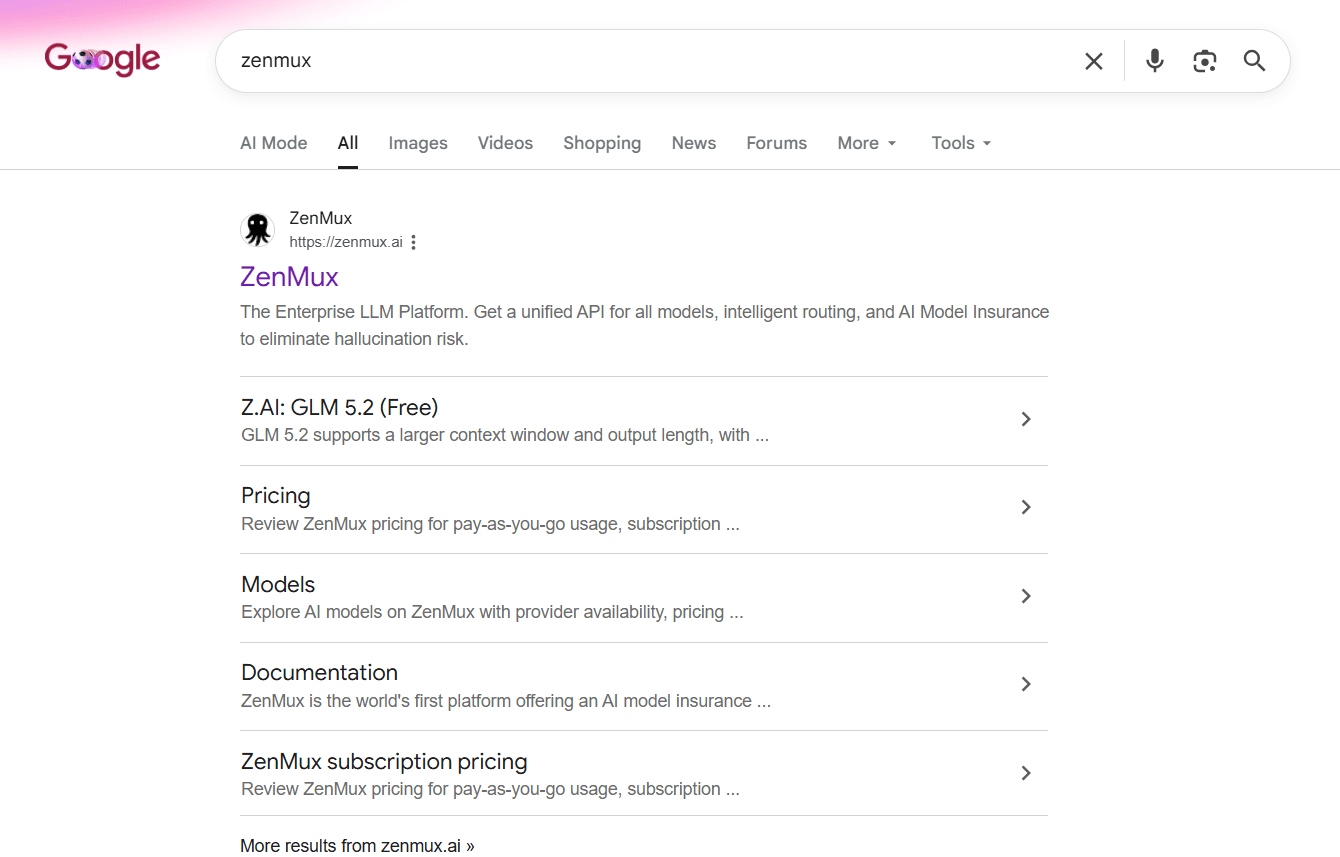Image resolution: width=1340 pixels, height=857 pixels.
Task: Select the All tab
Action: (x=348, y=143)
